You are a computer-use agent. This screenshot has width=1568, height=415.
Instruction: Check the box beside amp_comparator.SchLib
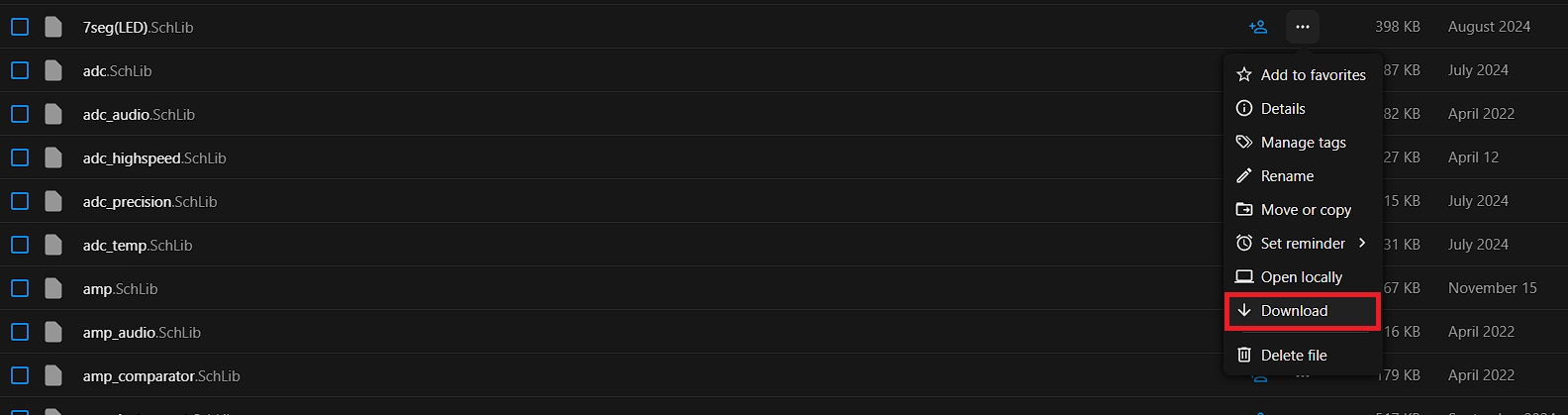[x=20, y=375]
